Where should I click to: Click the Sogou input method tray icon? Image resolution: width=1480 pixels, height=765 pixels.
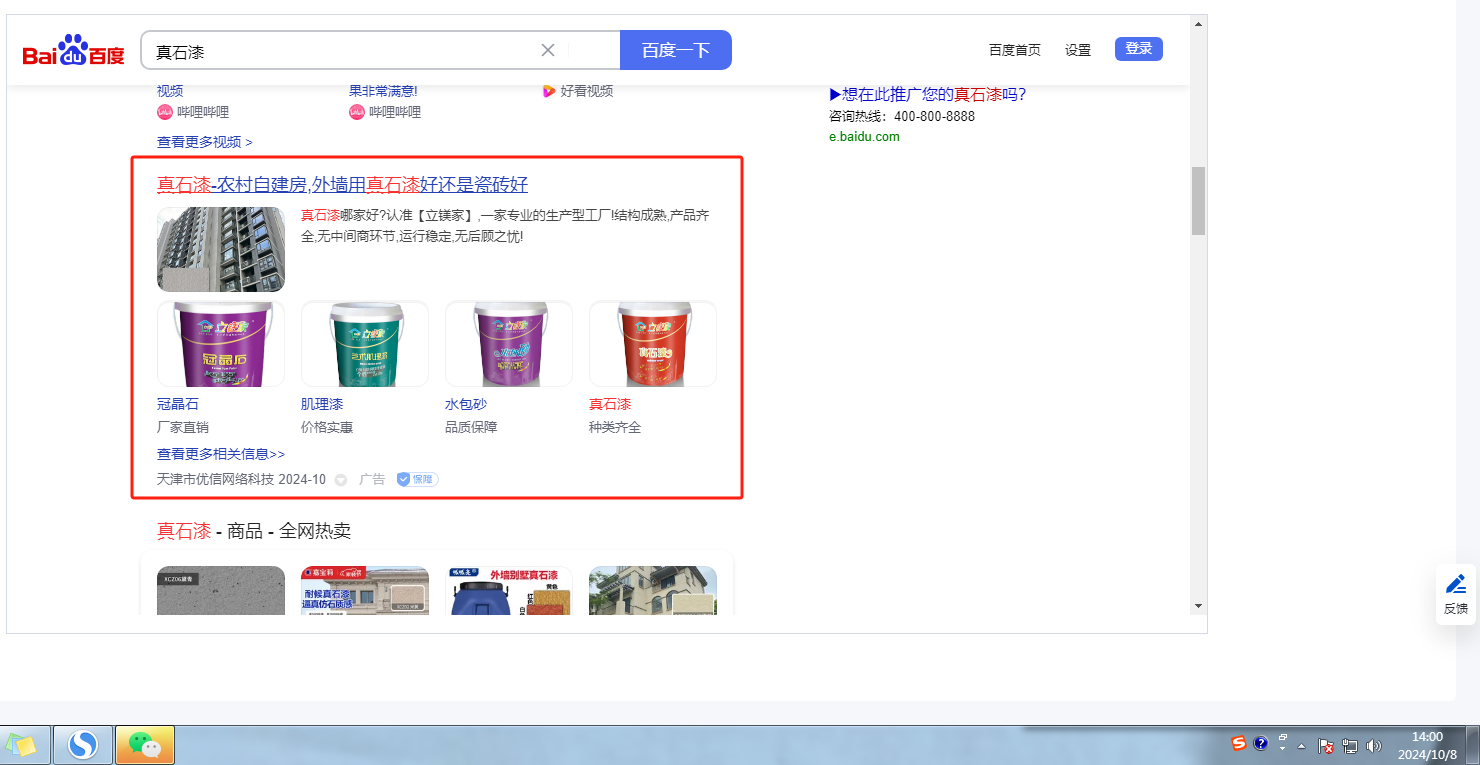(x=1239, y=744)
